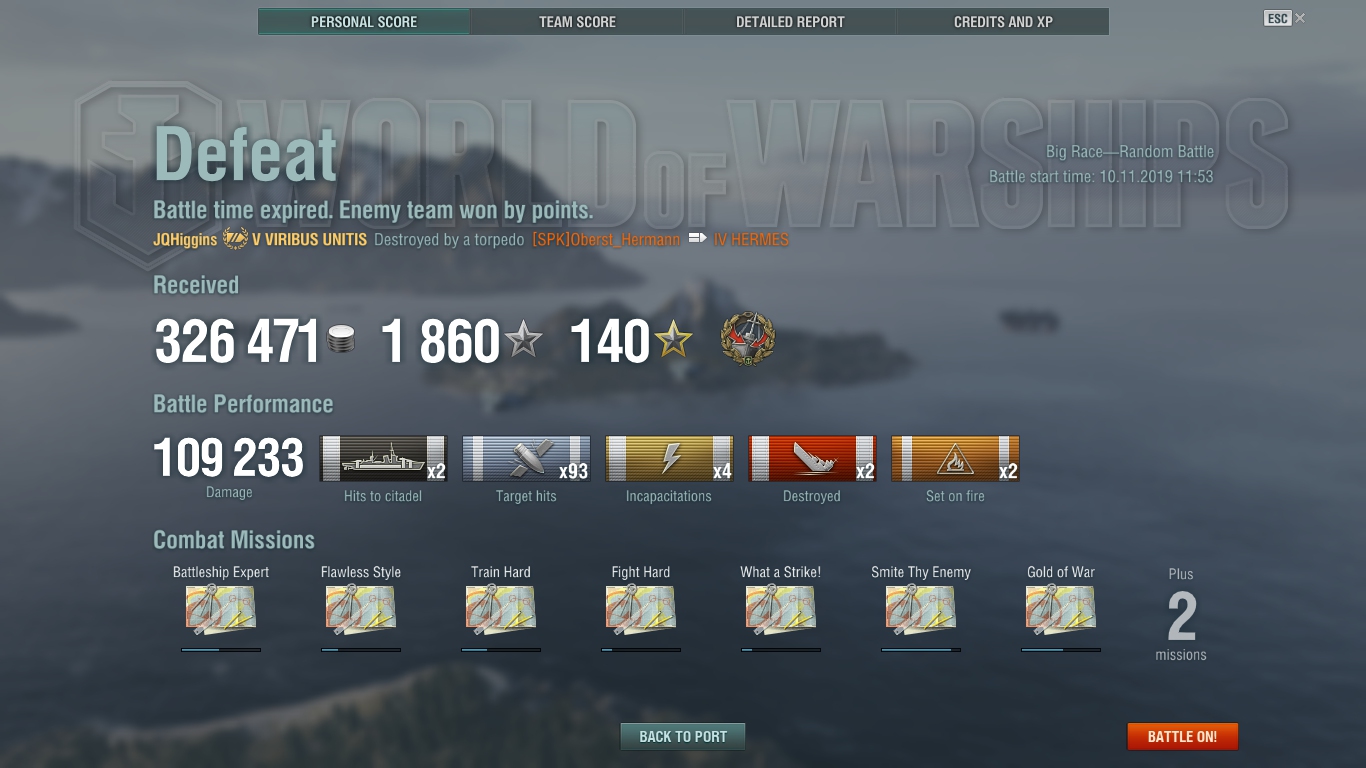Expand the Plus 2 missions indicator
1366x768 pixels.
click(1181, 615)
